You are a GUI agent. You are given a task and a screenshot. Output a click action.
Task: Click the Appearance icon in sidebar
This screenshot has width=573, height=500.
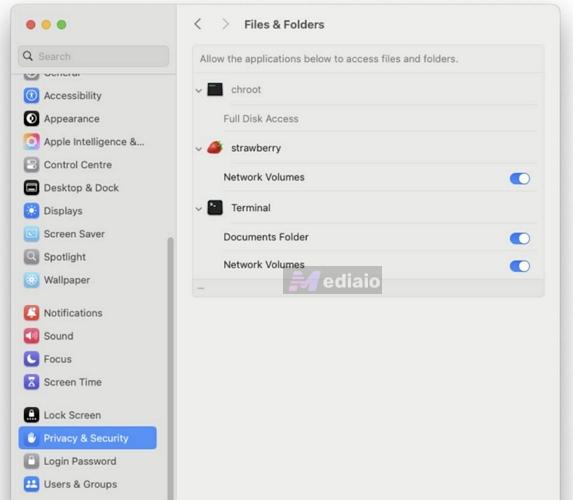pos(31,118)
